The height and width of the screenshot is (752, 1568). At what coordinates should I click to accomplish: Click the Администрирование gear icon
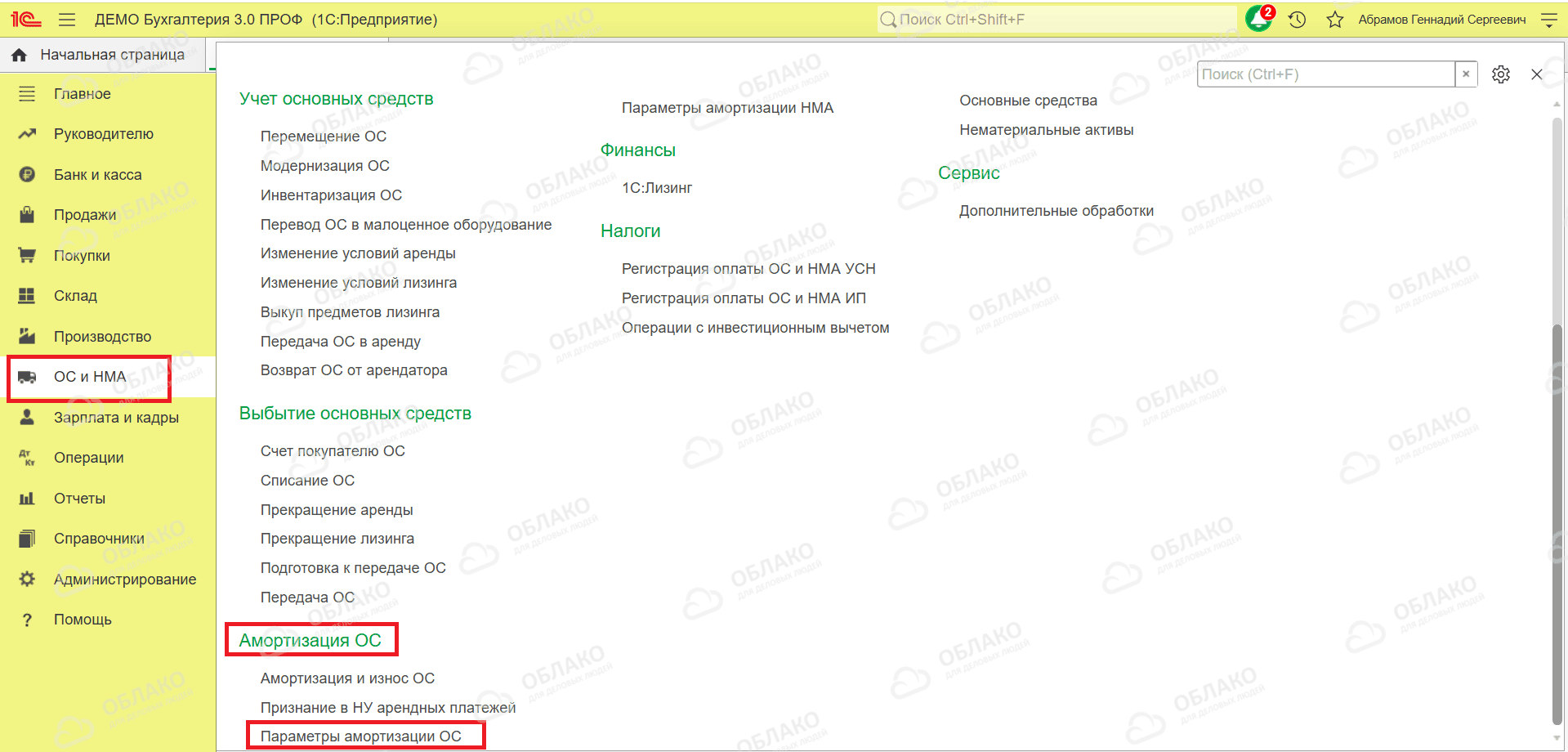(27, 579)
